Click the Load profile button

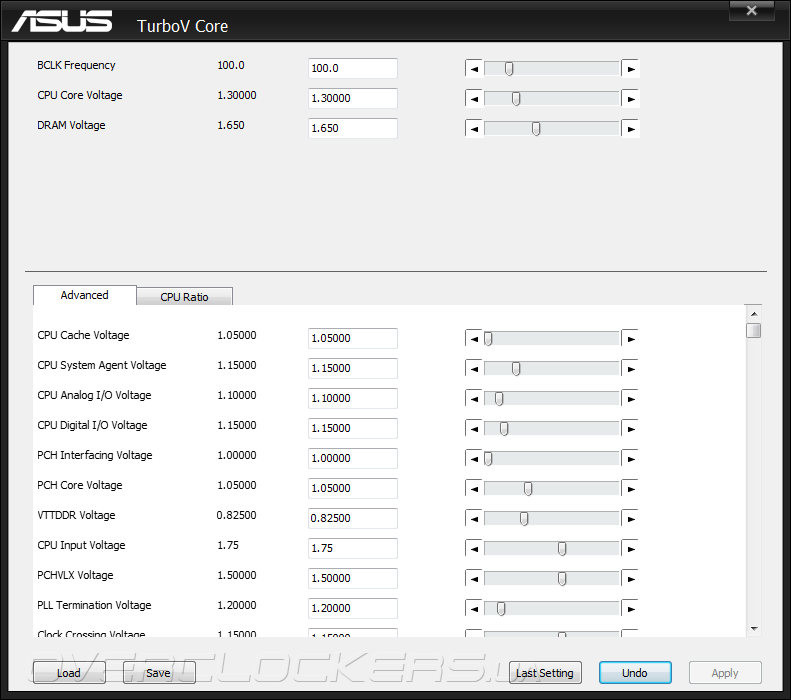click(x=69, y=673)
